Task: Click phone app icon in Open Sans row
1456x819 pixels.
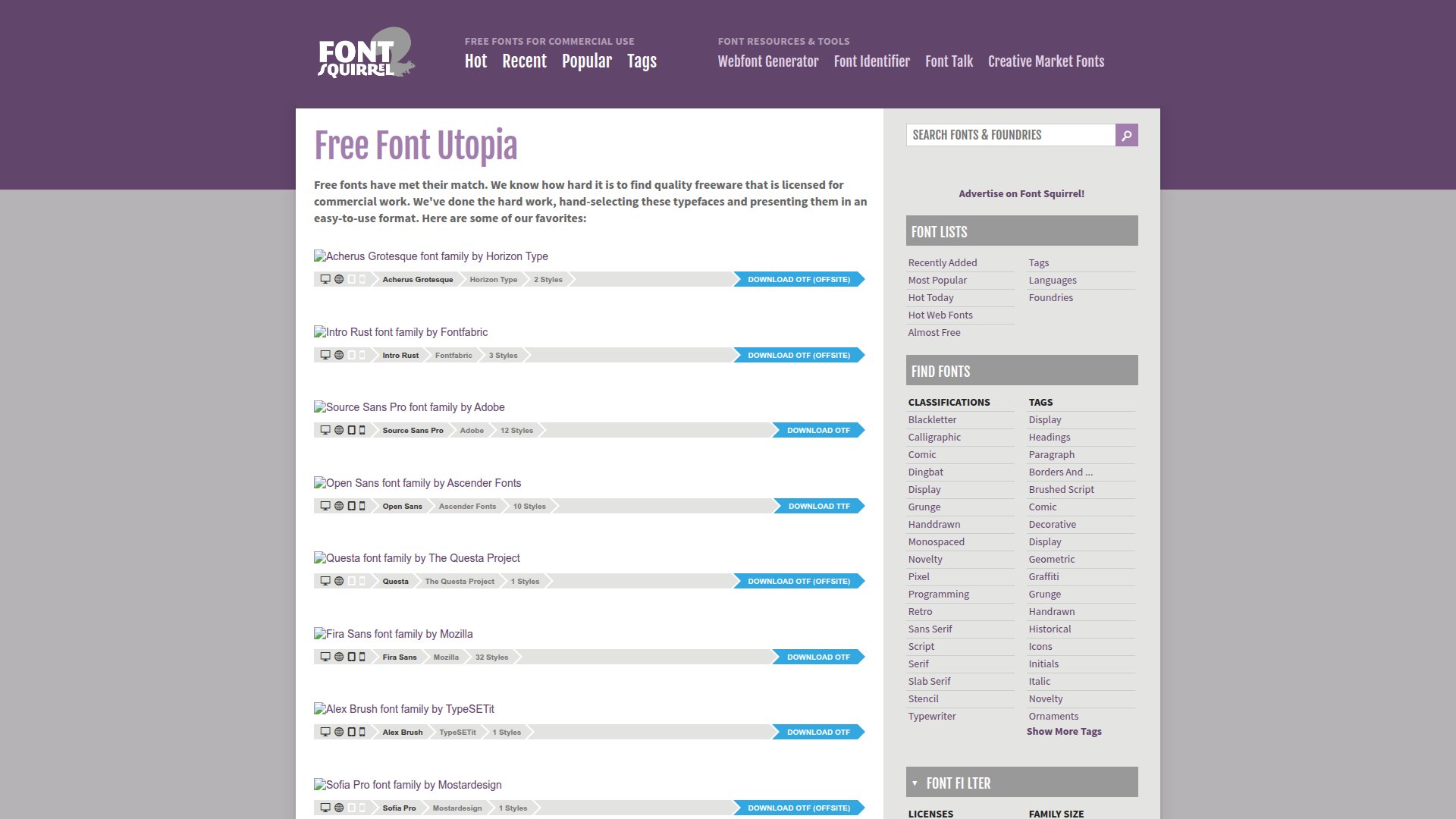Action: pos(362,506)
